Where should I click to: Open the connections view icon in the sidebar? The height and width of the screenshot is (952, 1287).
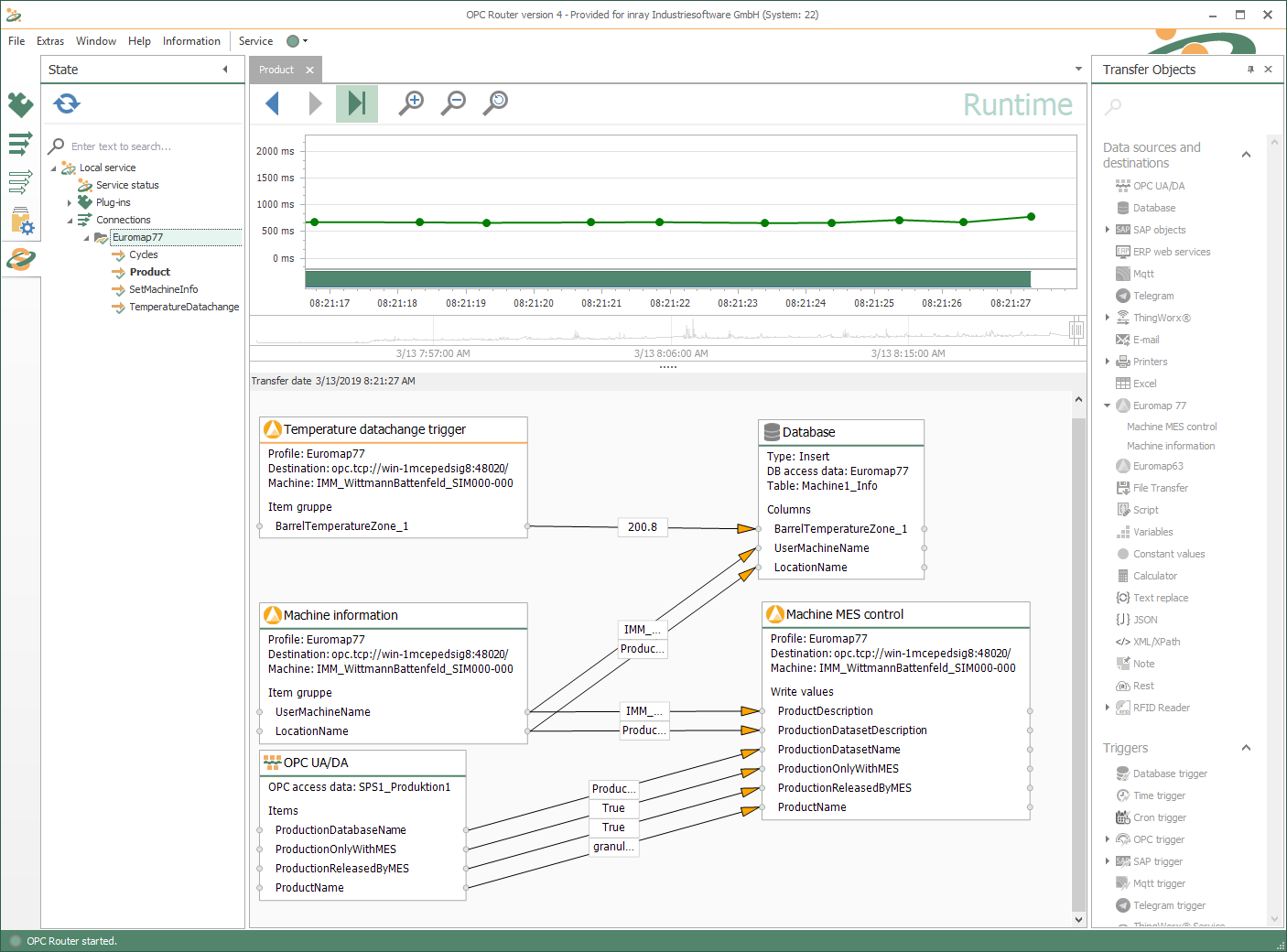click(20, 144)
